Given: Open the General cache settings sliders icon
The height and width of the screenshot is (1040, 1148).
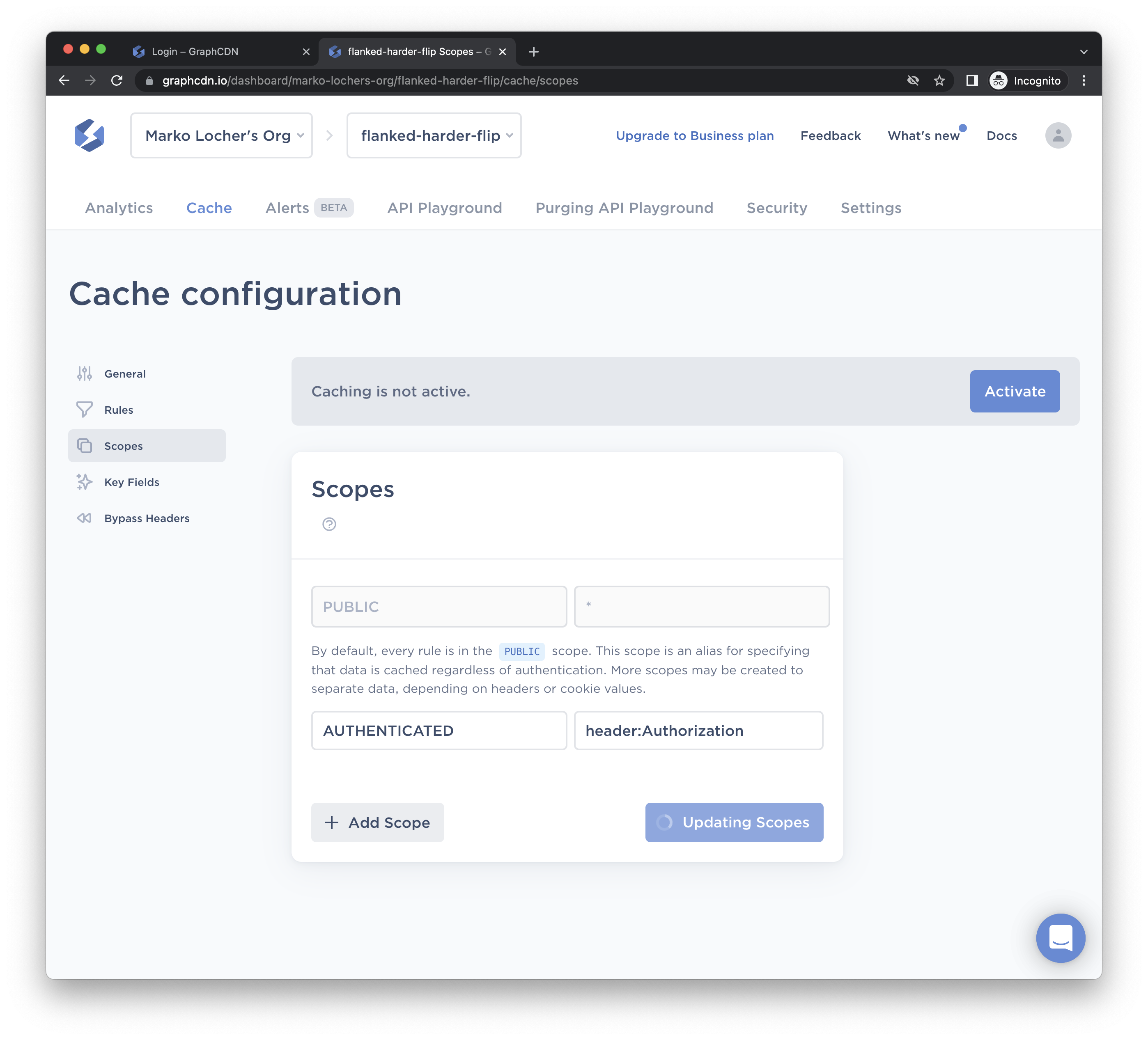Looking at the screenshot, I should [x=84, y=373].
